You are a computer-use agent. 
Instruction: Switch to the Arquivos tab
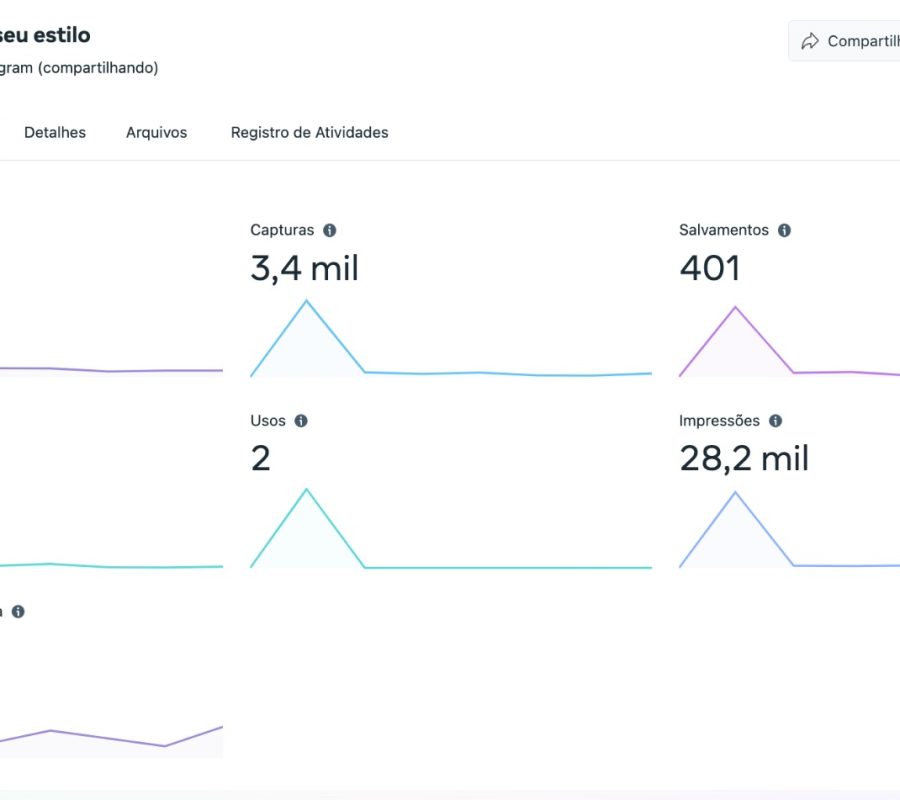[157, 133]
